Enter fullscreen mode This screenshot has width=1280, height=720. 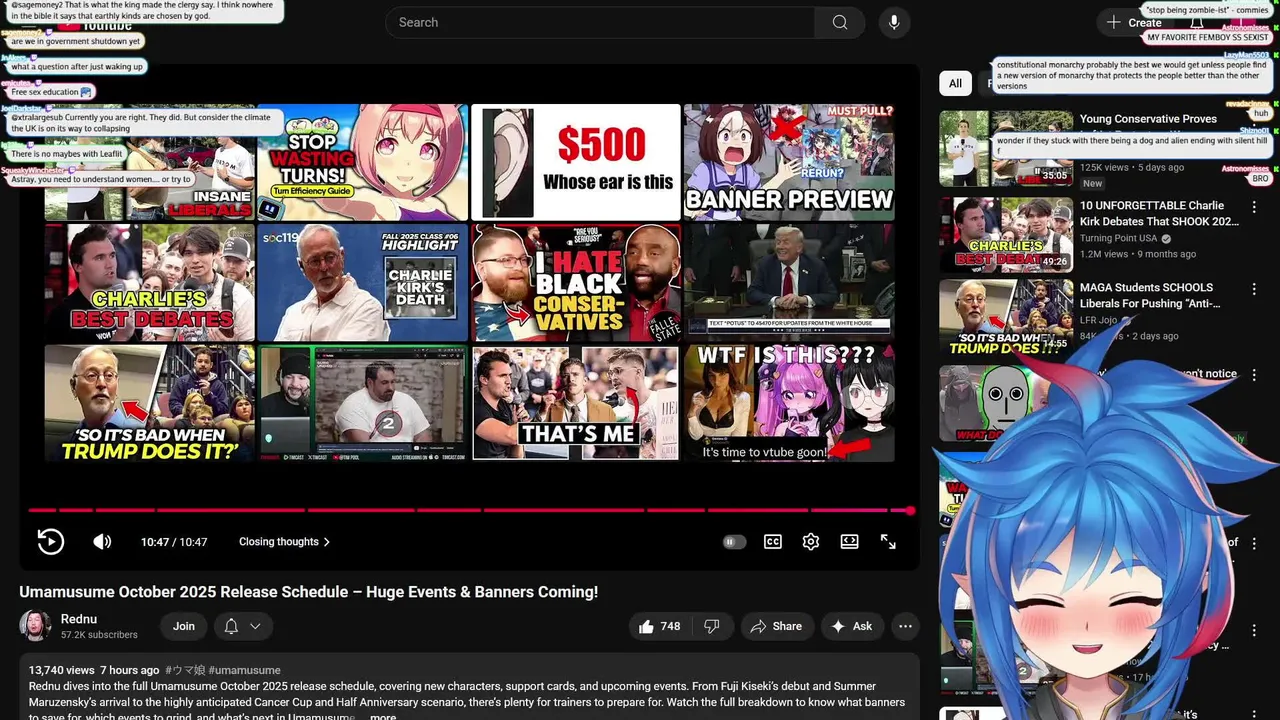coord(888,542)
